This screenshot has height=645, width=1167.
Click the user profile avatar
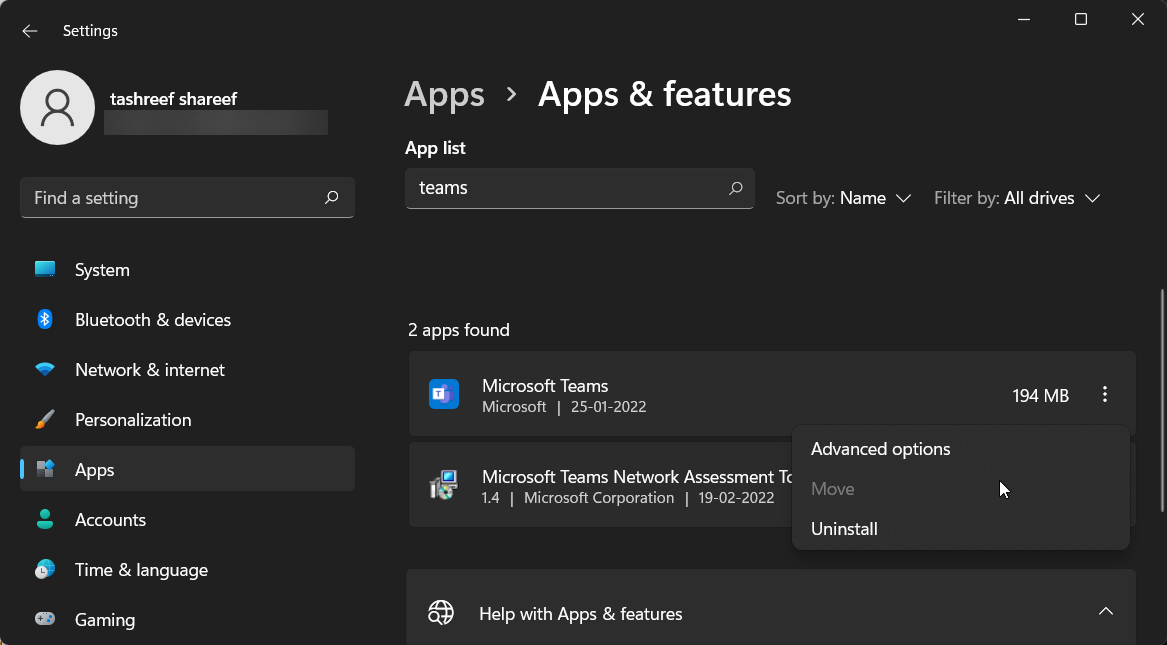click(x=57, y=107)
